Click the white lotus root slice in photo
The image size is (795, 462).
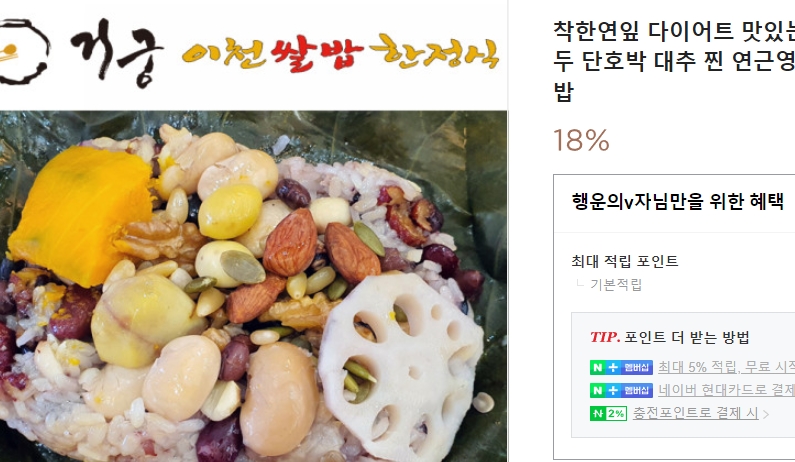401,356
